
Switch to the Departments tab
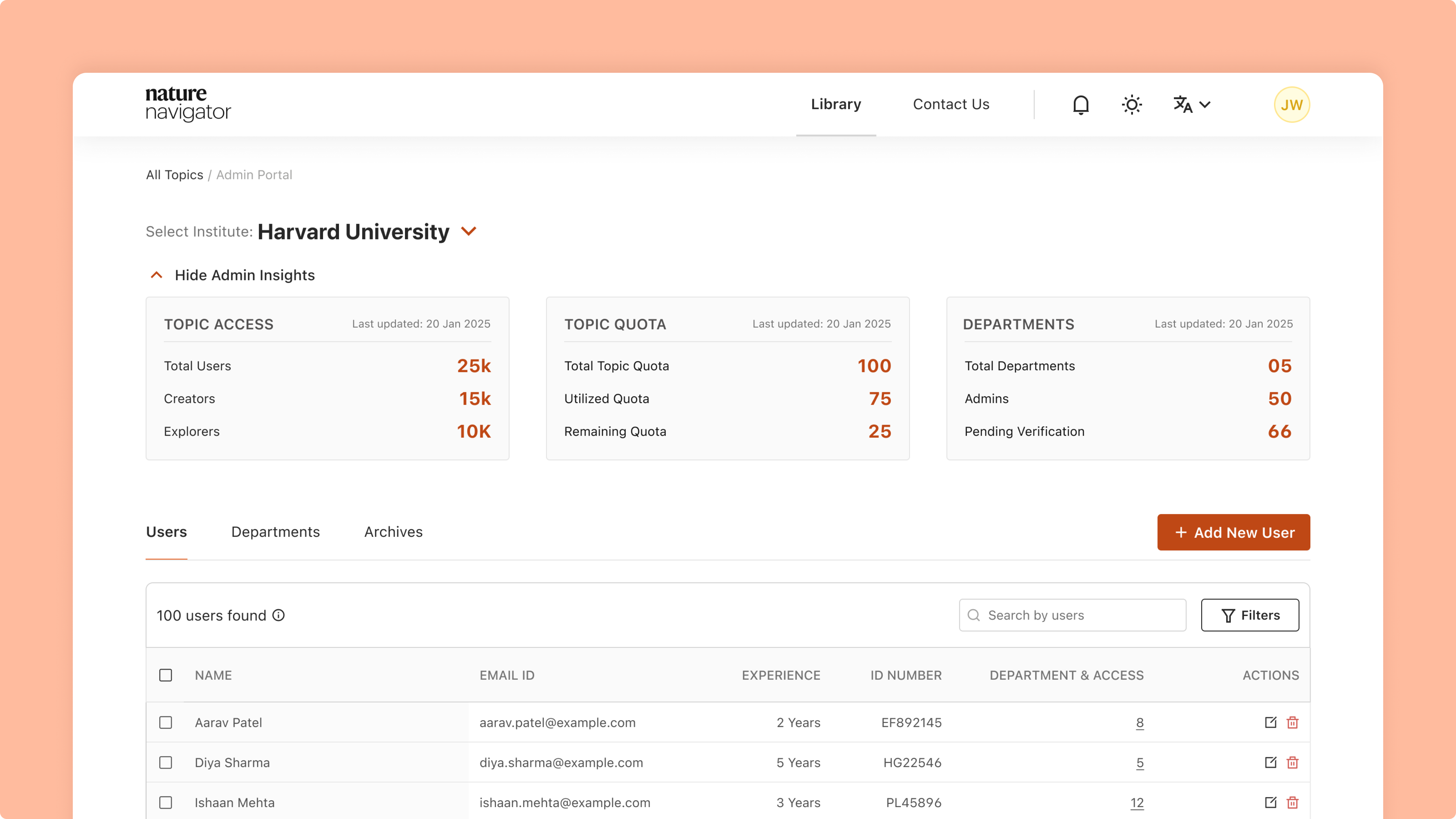click(x=275, y=532)
